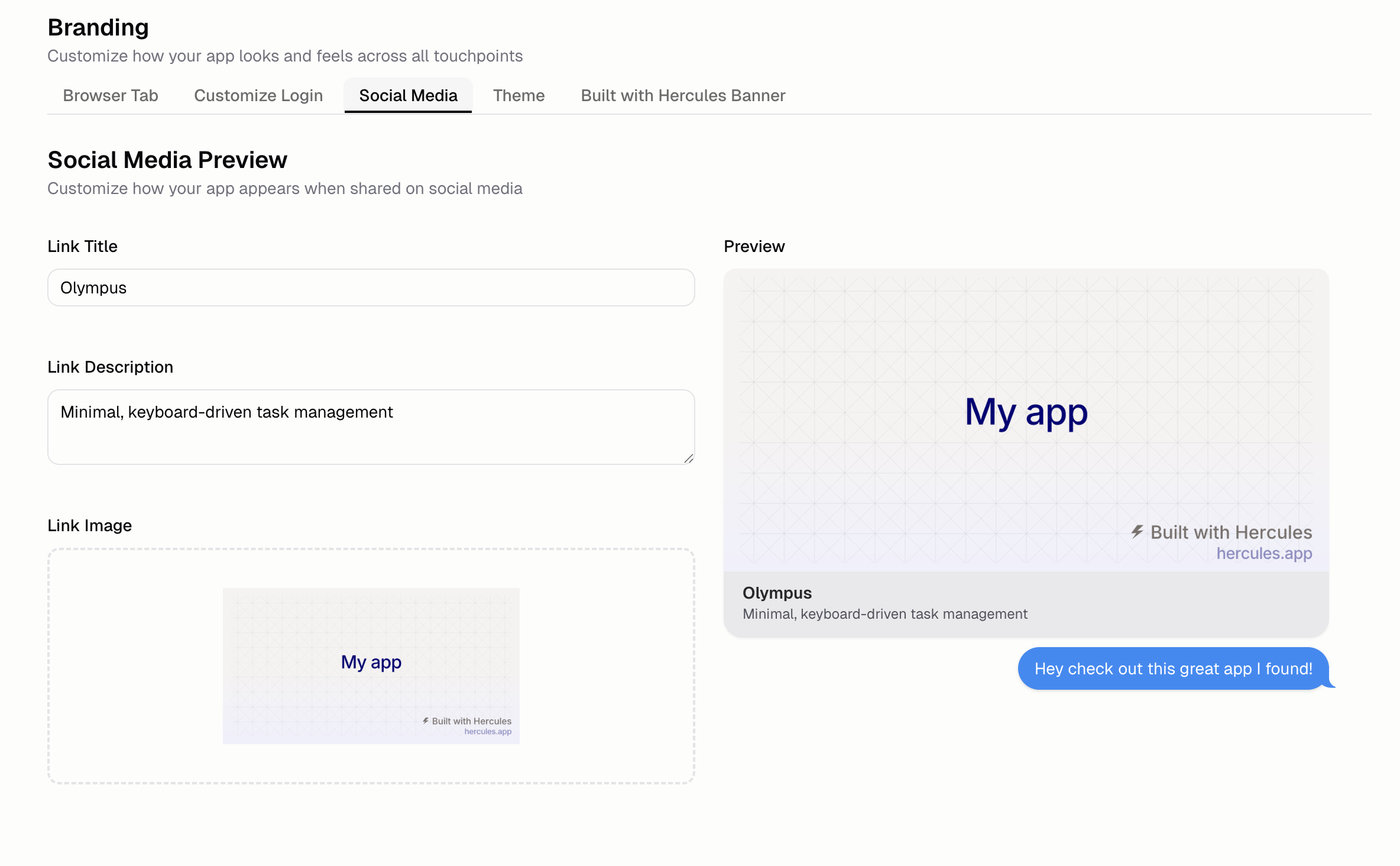Click the hercules.app link in the preview image

1265,553
